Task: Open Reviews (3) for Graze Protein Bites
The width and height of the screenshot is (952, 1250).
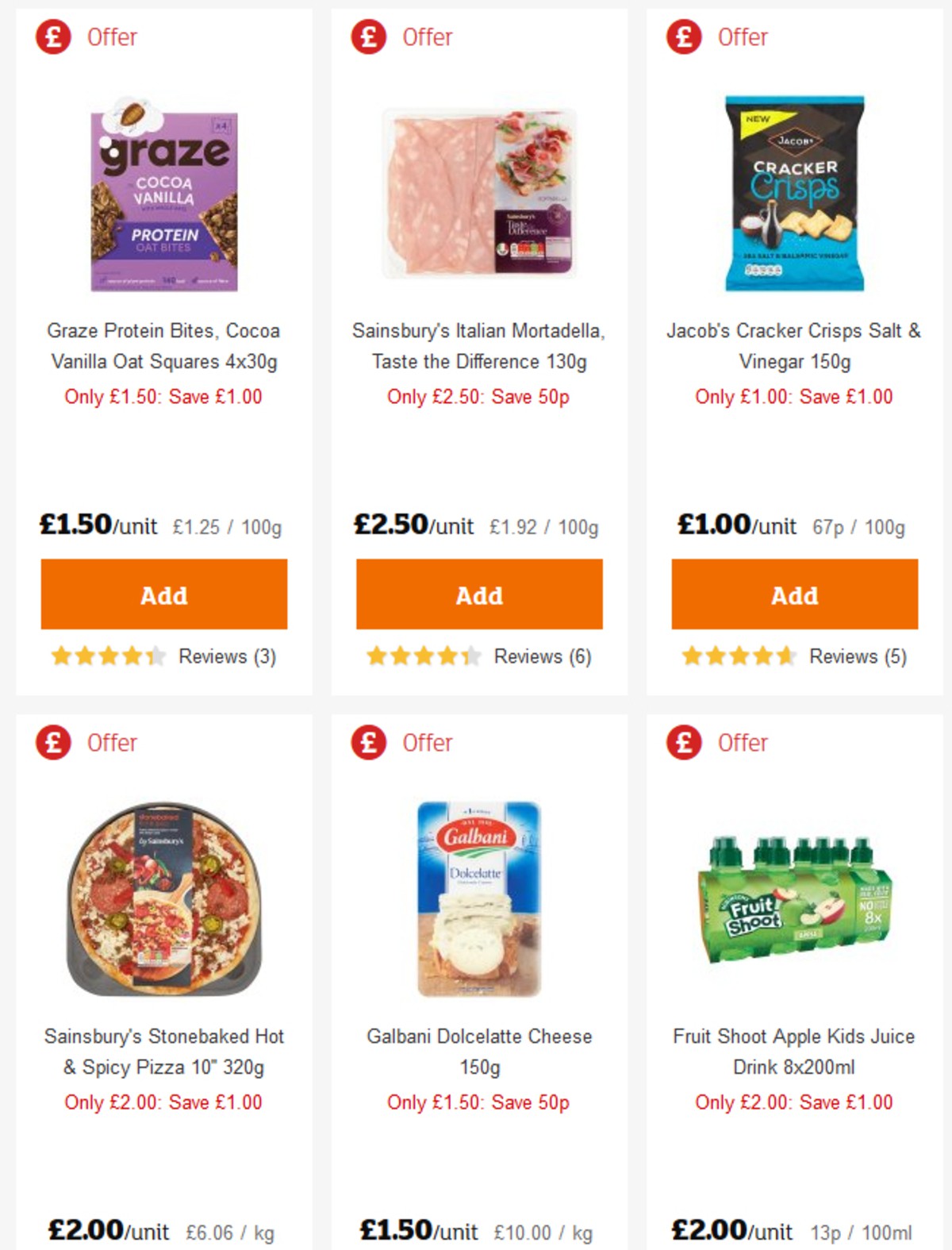Action: (x=228, y=656)
